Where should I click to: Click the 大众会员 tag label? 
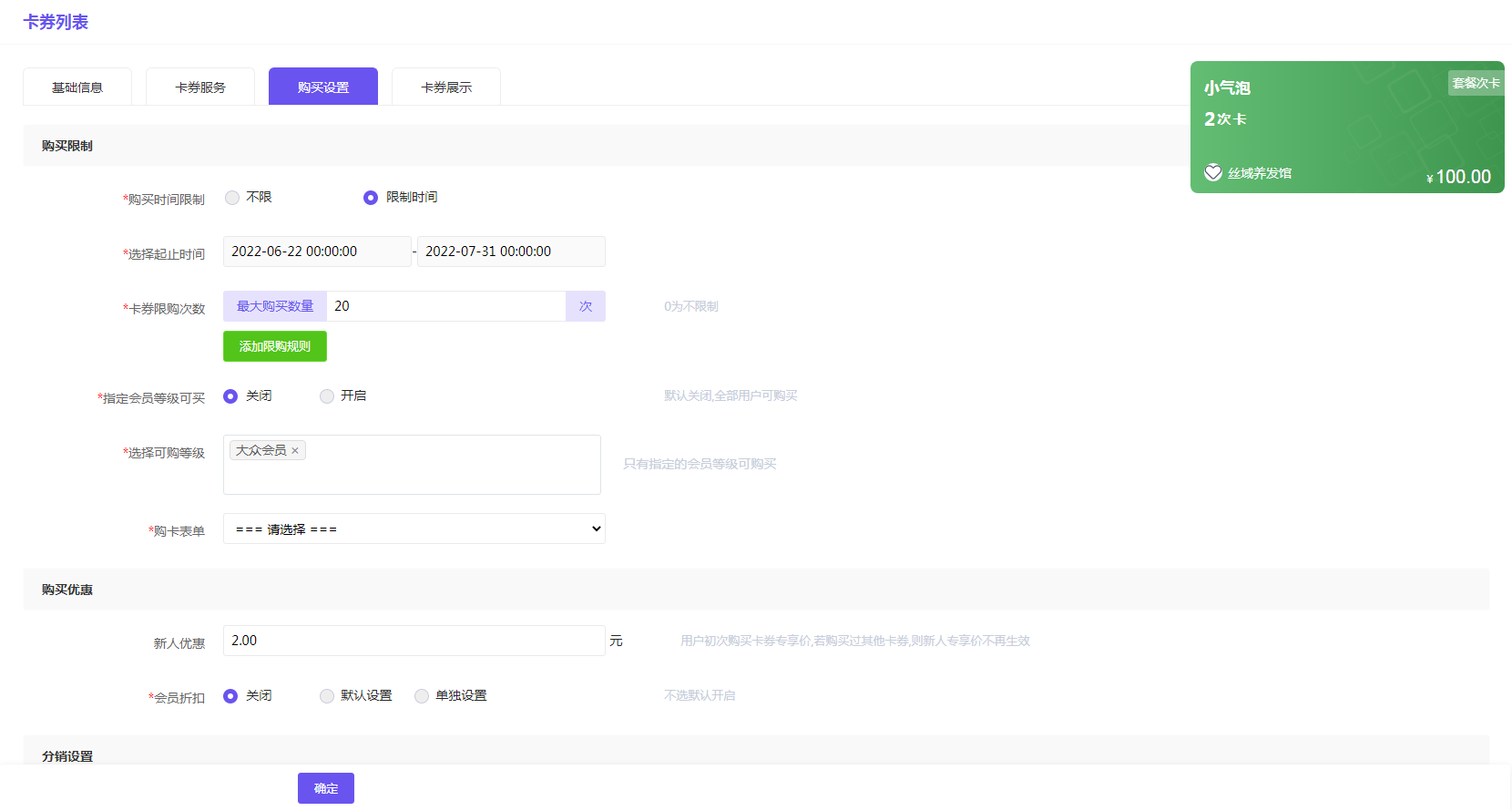pyautogui.click(x=261, y=450)
